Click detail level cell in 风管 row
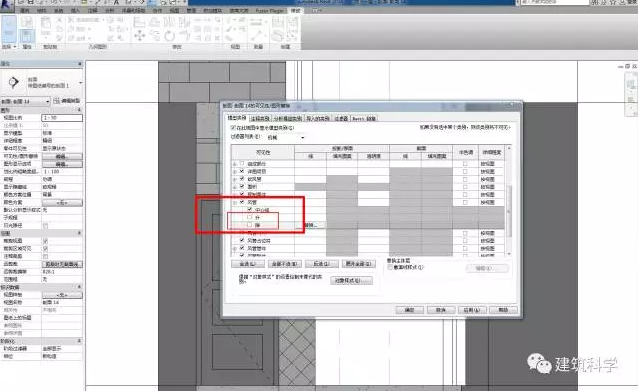638x391 pixels. (x=491, y=202)
